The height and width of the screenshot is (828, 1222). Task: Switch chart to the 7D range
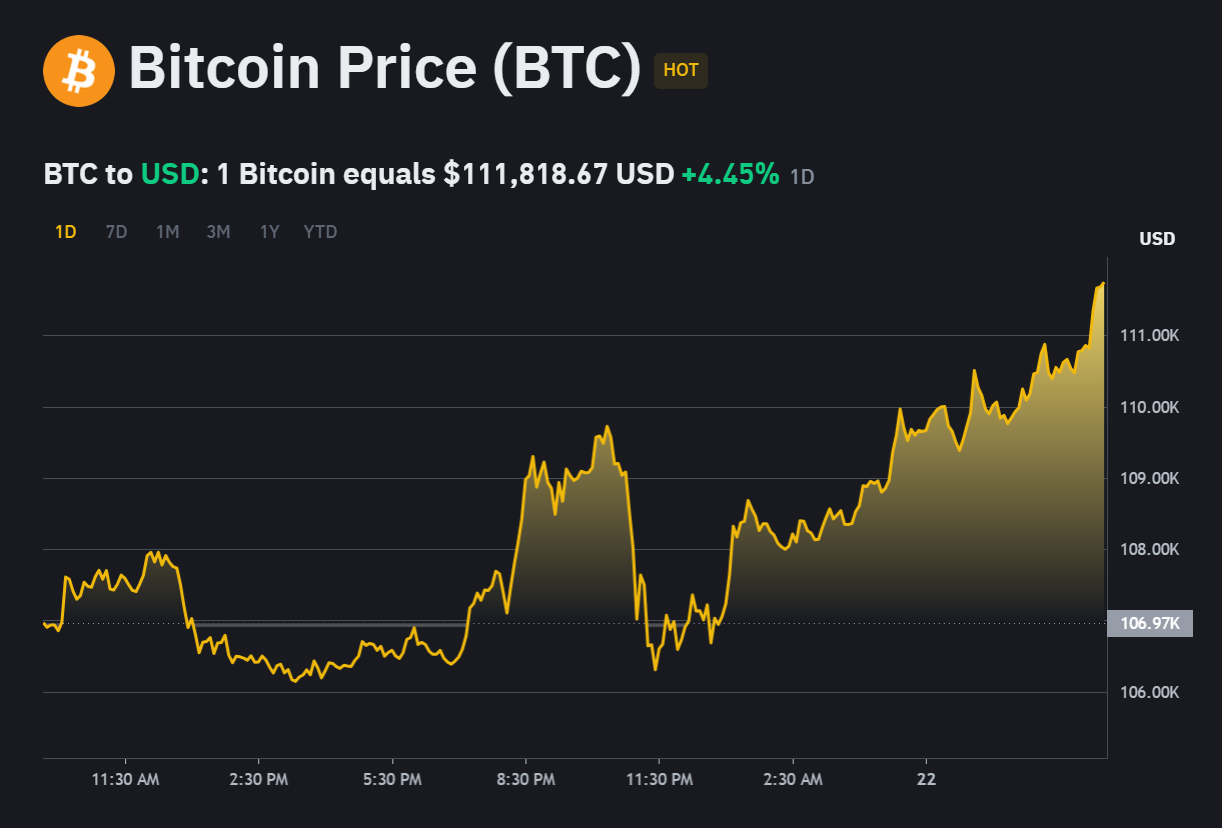(x=116, y=232)
